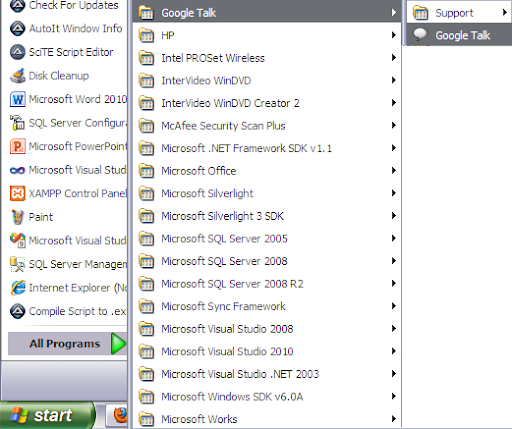Click the AutoIt icon beside Check For Updates
512x429 pixels.
coord(17,6)
